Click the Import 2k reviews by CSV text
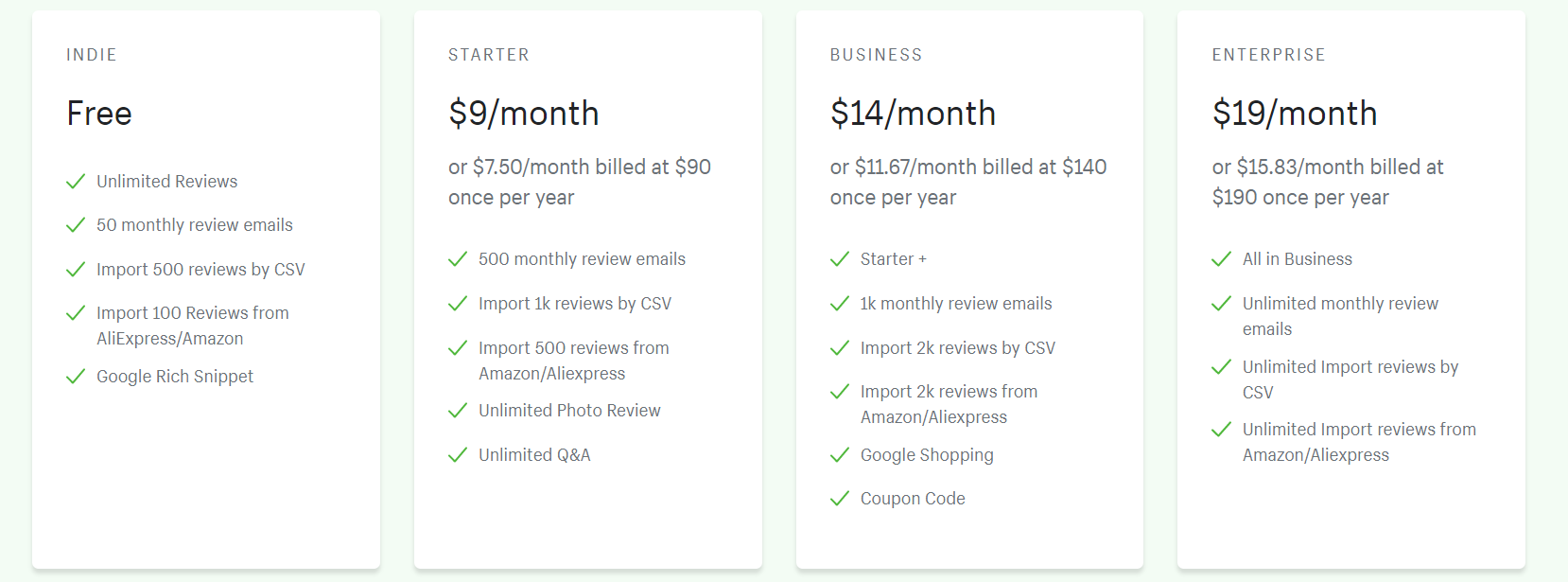1568x582 pixels. click(x=958, y=348)
